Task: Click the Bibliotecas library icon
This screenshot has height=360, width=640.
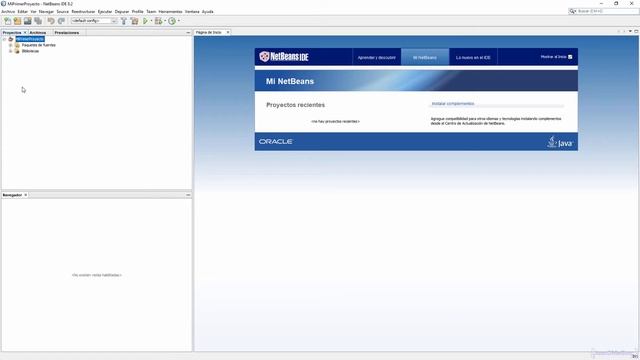Action: click(17, 51)
